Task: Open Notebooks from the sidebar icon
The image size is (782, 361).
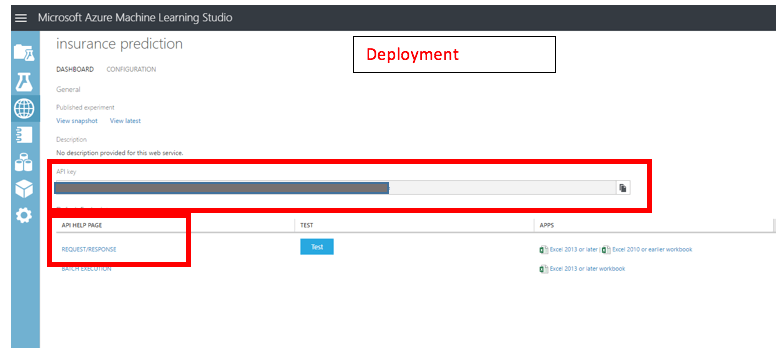Action: [24, 135]
